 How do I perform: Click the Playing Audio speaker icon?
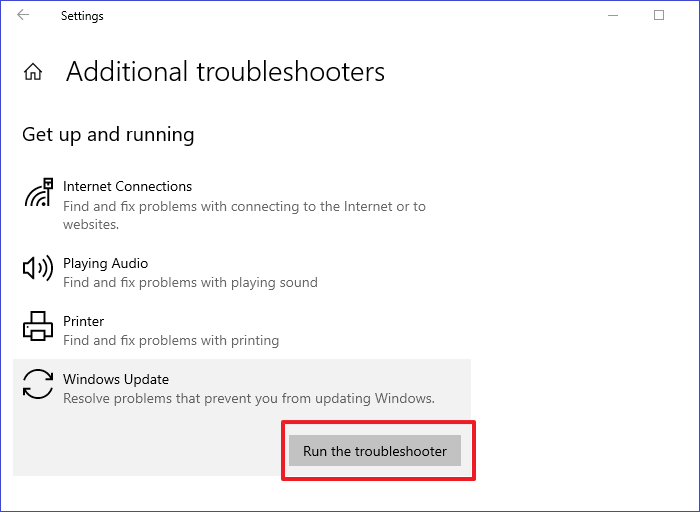click(x=37, y=269)
